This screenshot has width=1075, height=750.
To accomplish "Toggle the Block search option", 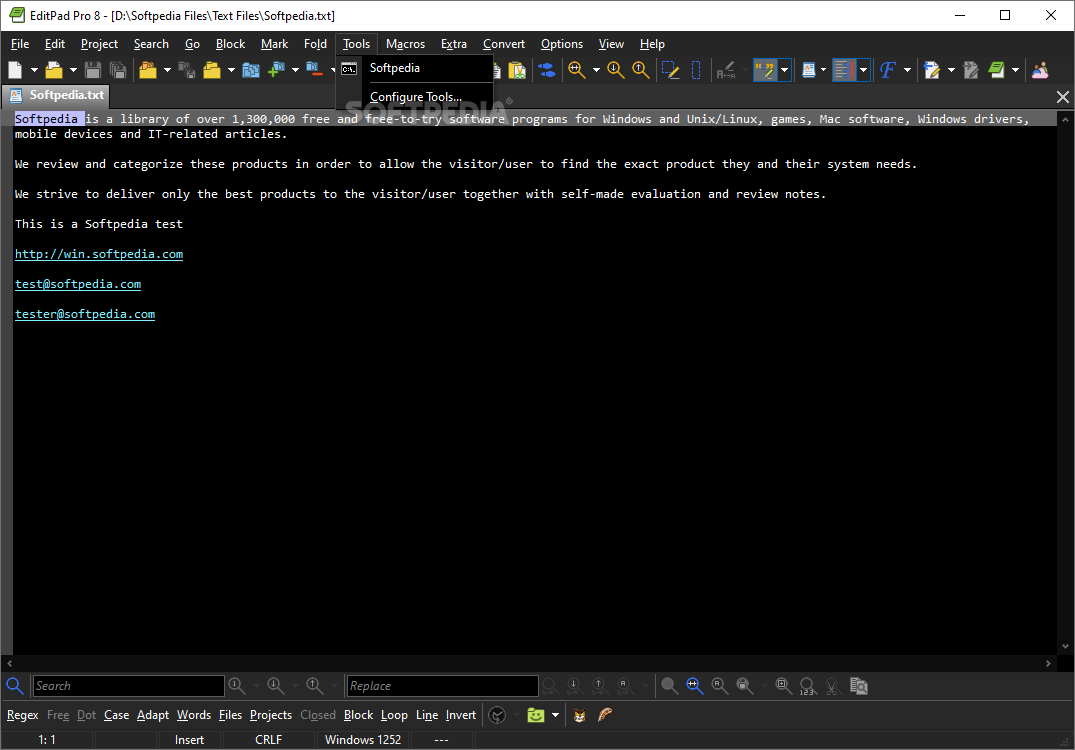I will point(359,715).
